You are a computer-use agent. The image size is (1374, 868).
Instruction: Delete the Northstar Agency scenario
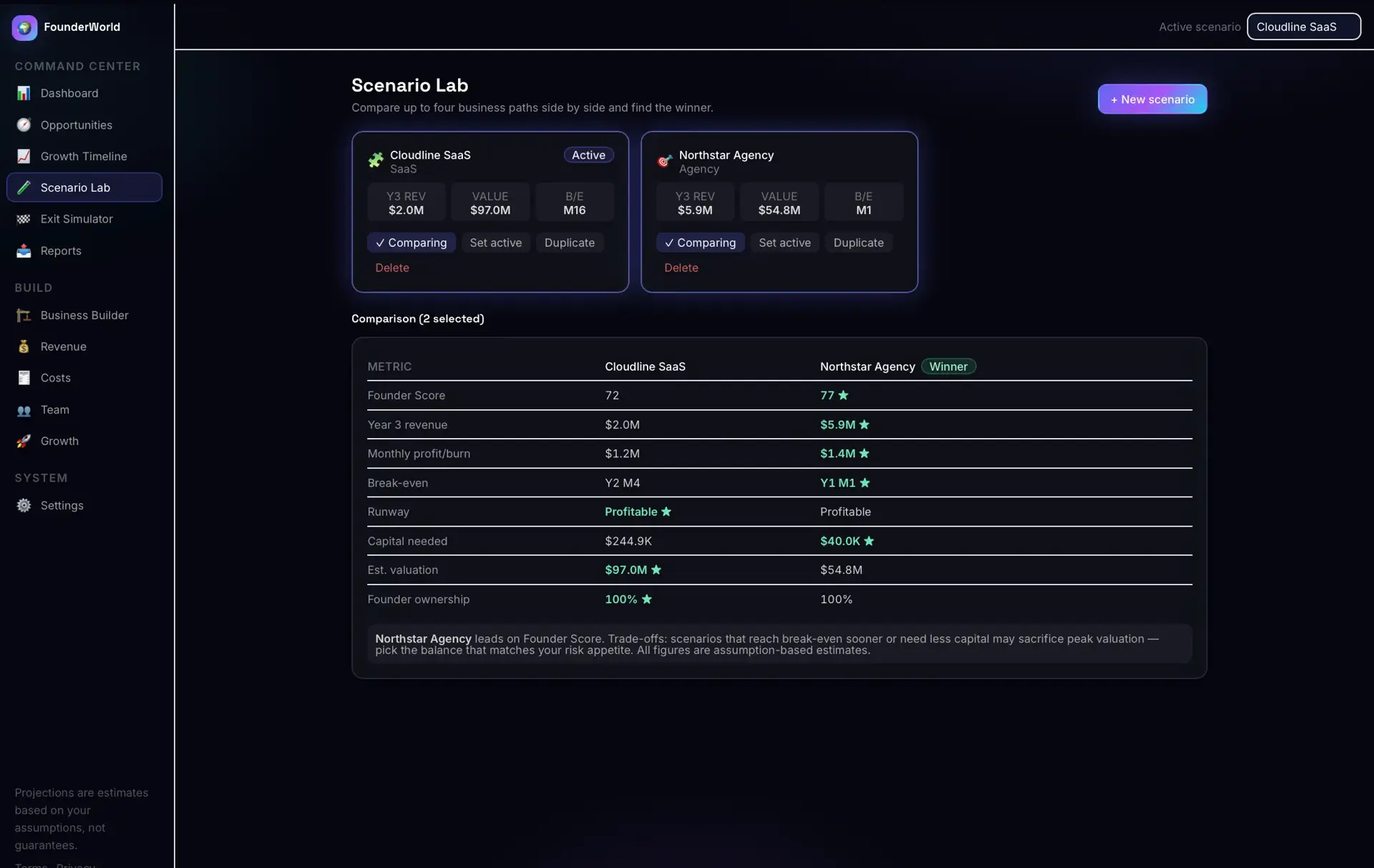pos(681,268)
